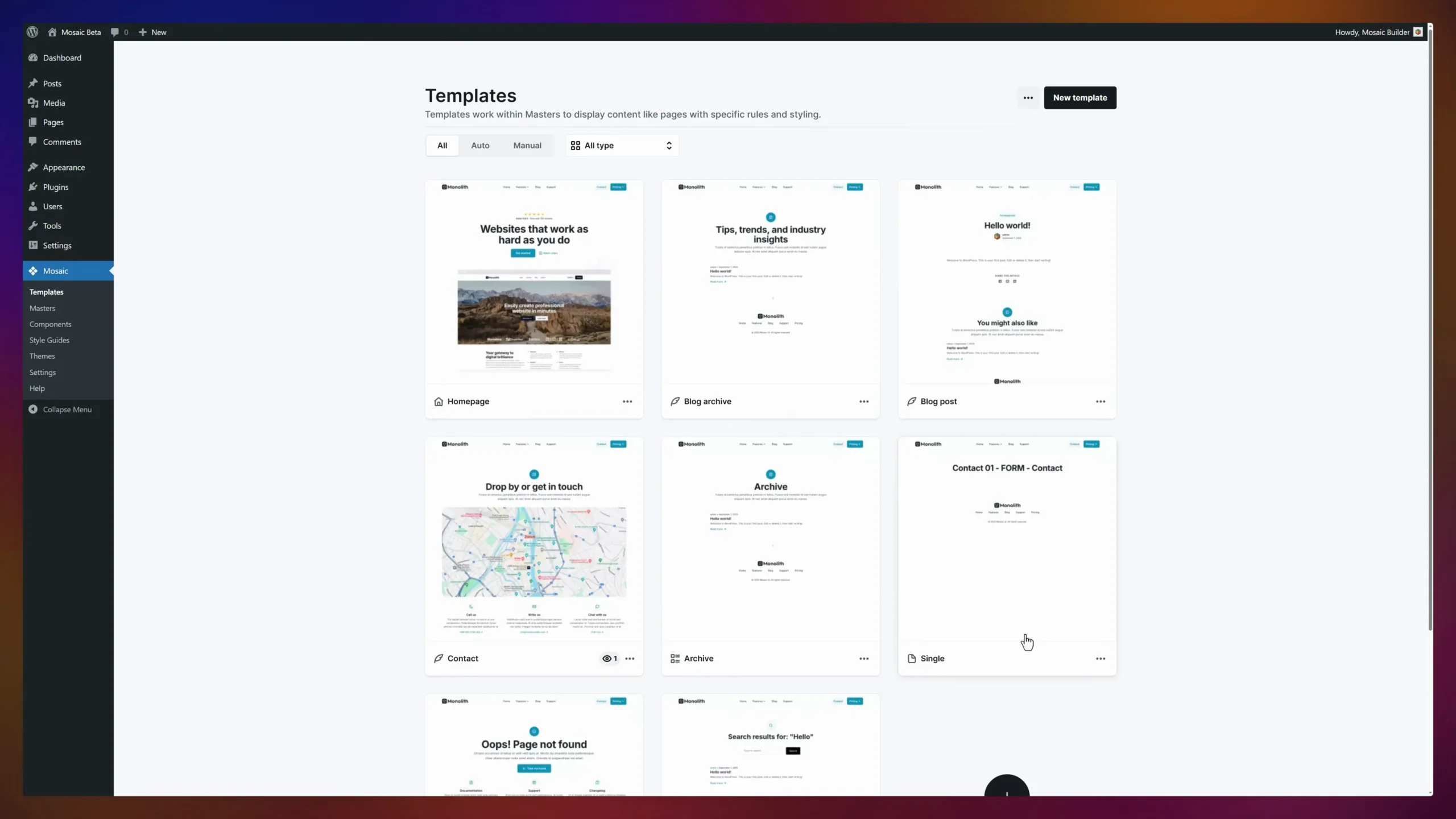Click the New content plus button
The height and width of the screenshot is (819, 1456).
tap(152, 32)
